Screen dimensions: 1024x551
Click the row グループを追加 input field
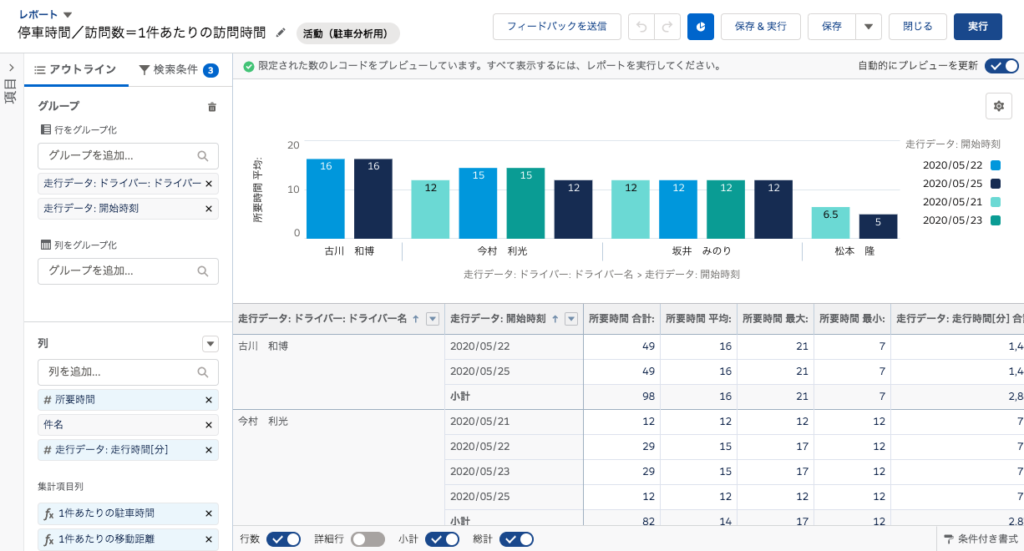pos(128,156)
